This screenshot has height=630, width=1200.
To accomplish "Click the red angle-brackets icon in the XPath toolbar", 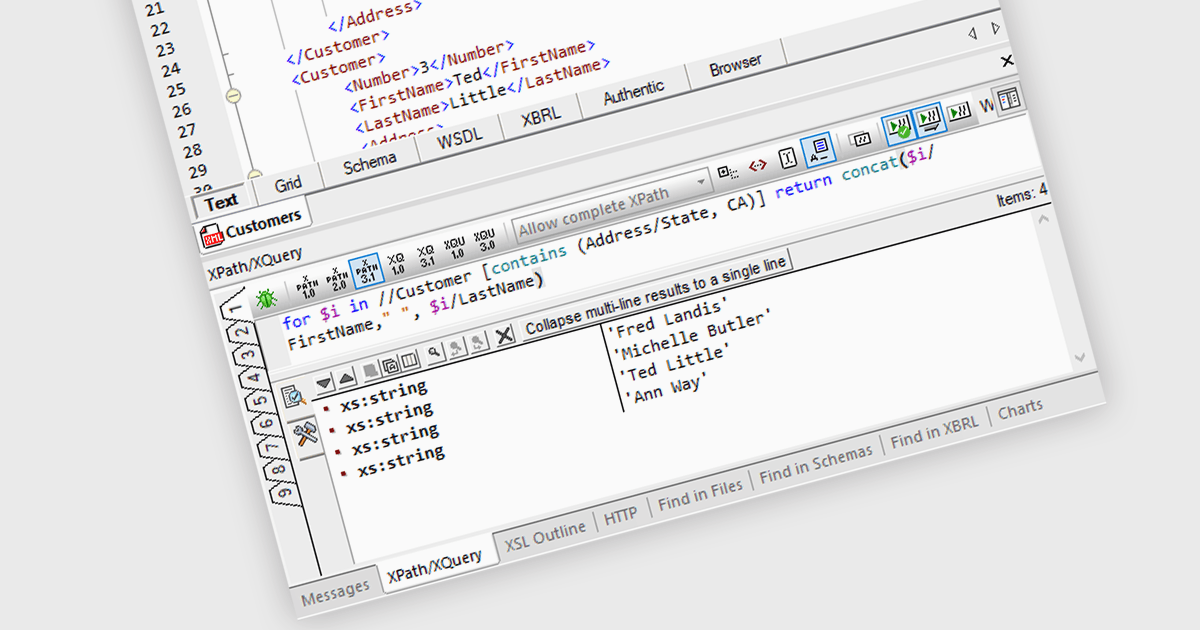I will [x=757, y=164].
